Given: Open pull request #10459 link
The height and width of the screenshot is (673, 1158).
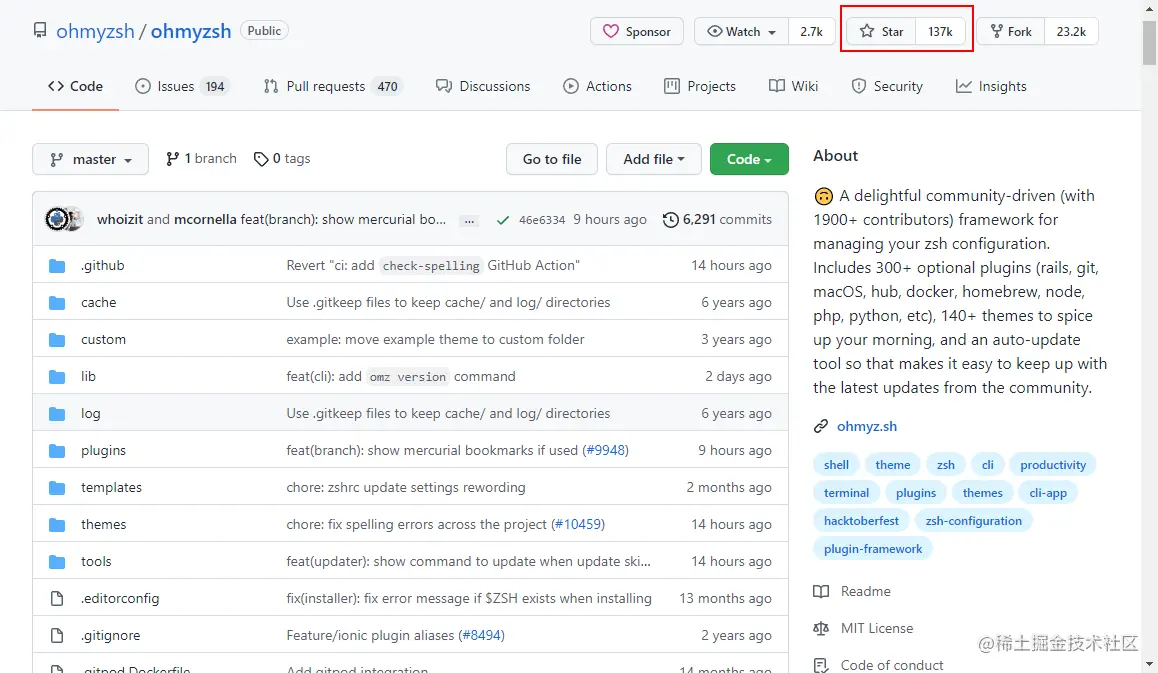Looking at the screenshot, I should [x=578, y=524].
